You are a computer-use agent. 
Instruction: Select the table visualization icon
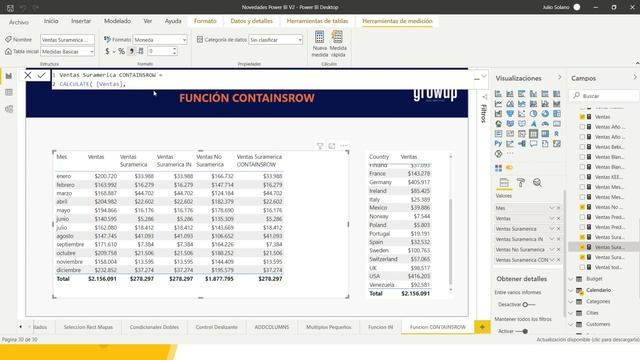click(x=533, y=133)
